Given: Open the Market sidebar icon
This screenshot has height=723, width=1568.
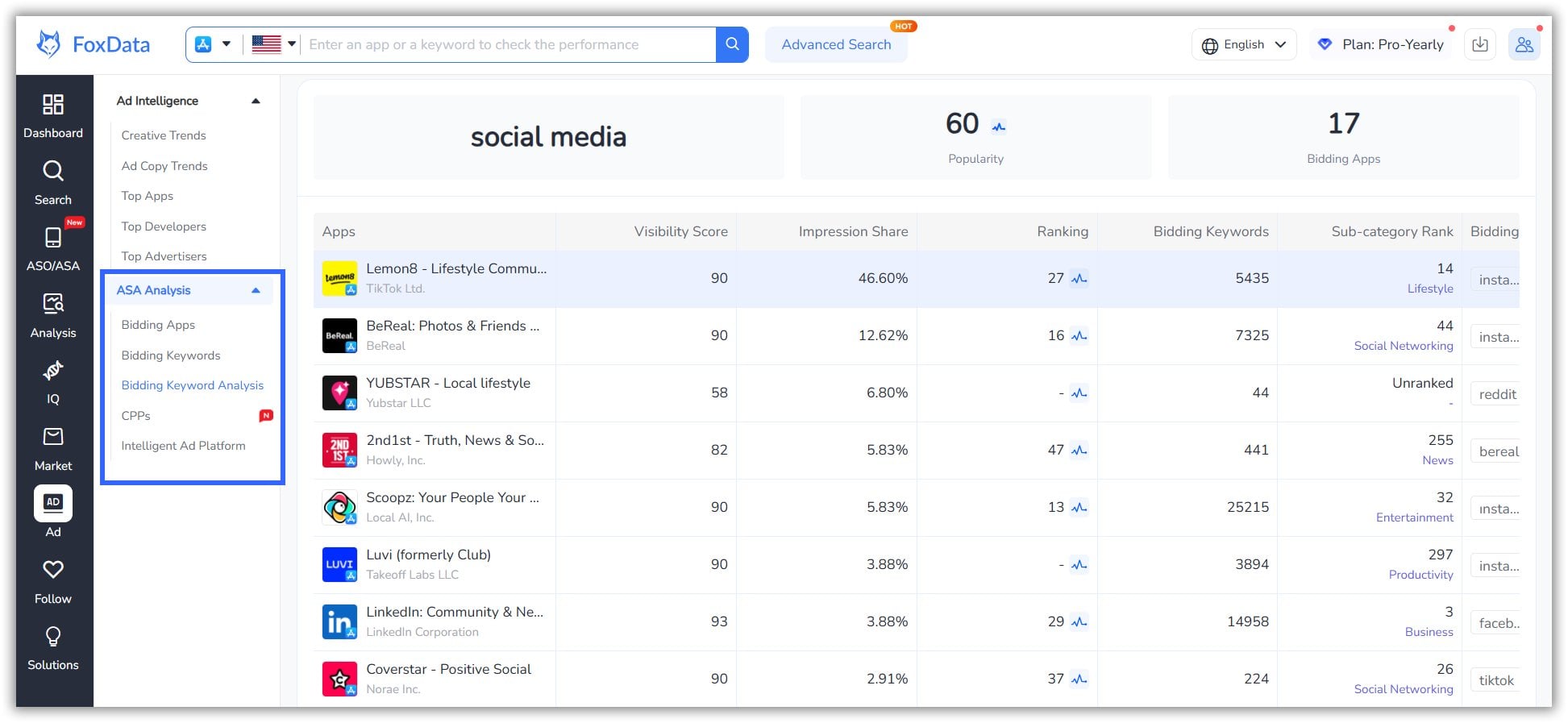Looking at the screenshot, I should tap(53, 437).
